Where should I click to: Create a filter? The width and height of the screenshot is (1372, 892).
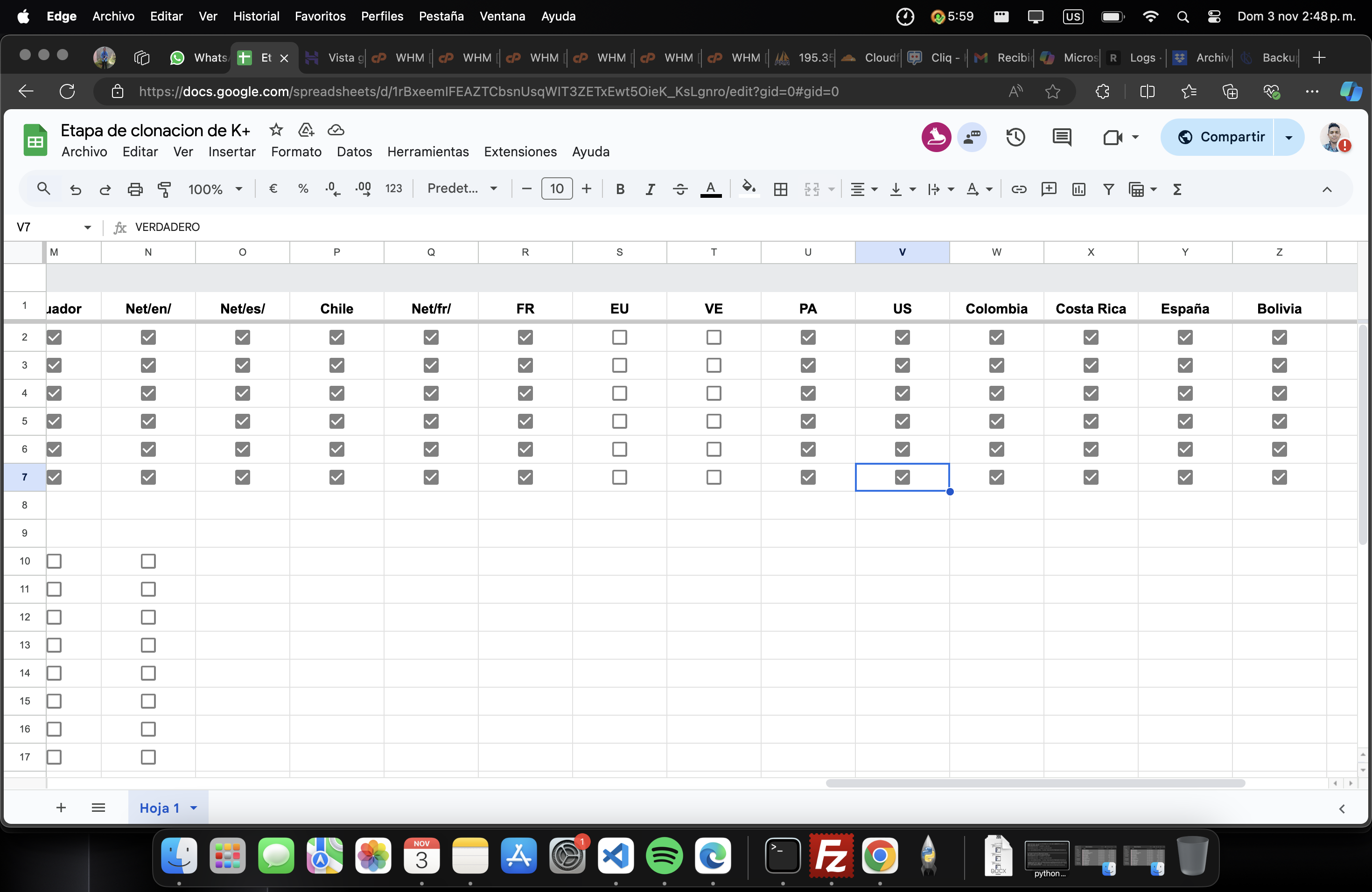point(1108,189)
